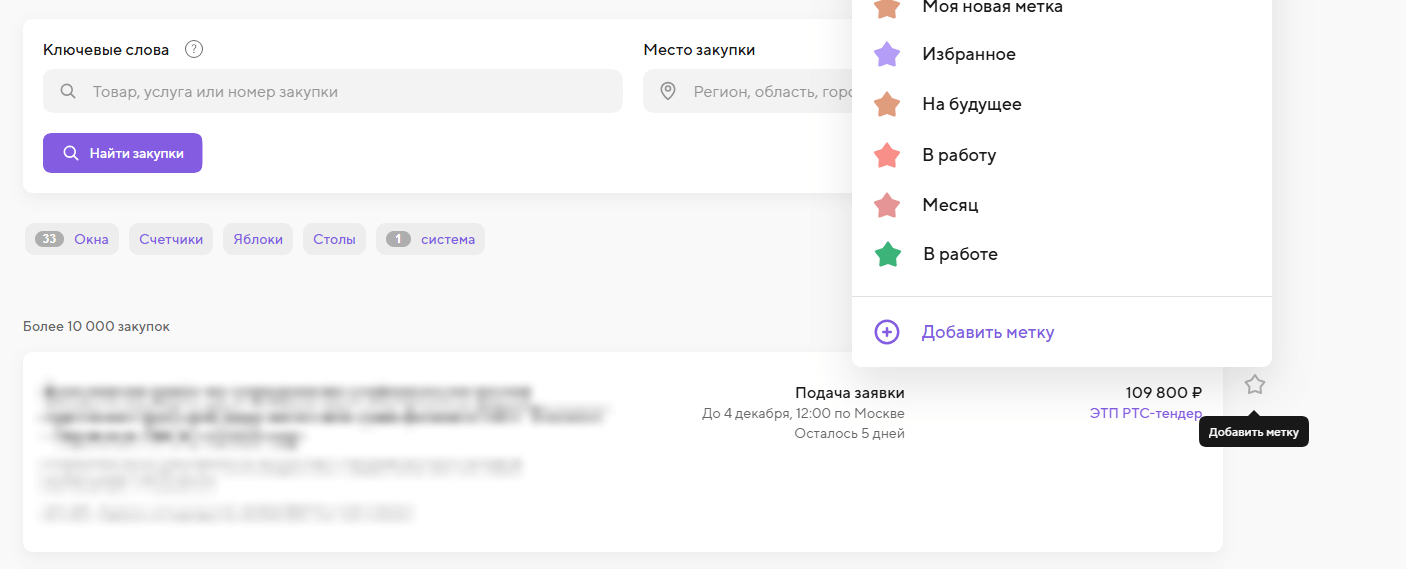Click the magnifier icon in the keywords field
The width and height of the screenshot is (1406, 569).
click(68, 92)
